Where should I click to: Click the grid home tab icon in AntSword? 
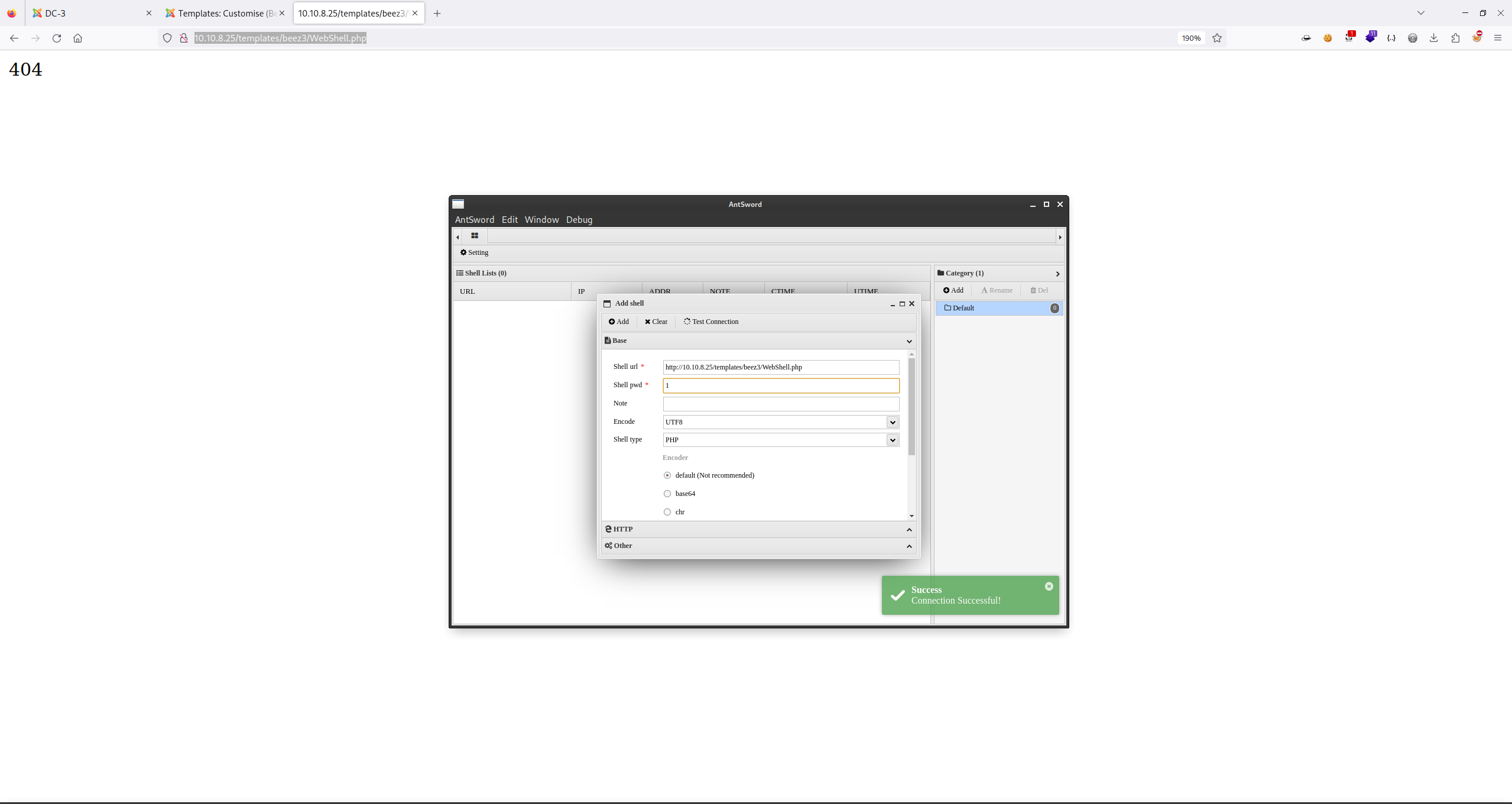pyautogui.click(x=475, y=236)
